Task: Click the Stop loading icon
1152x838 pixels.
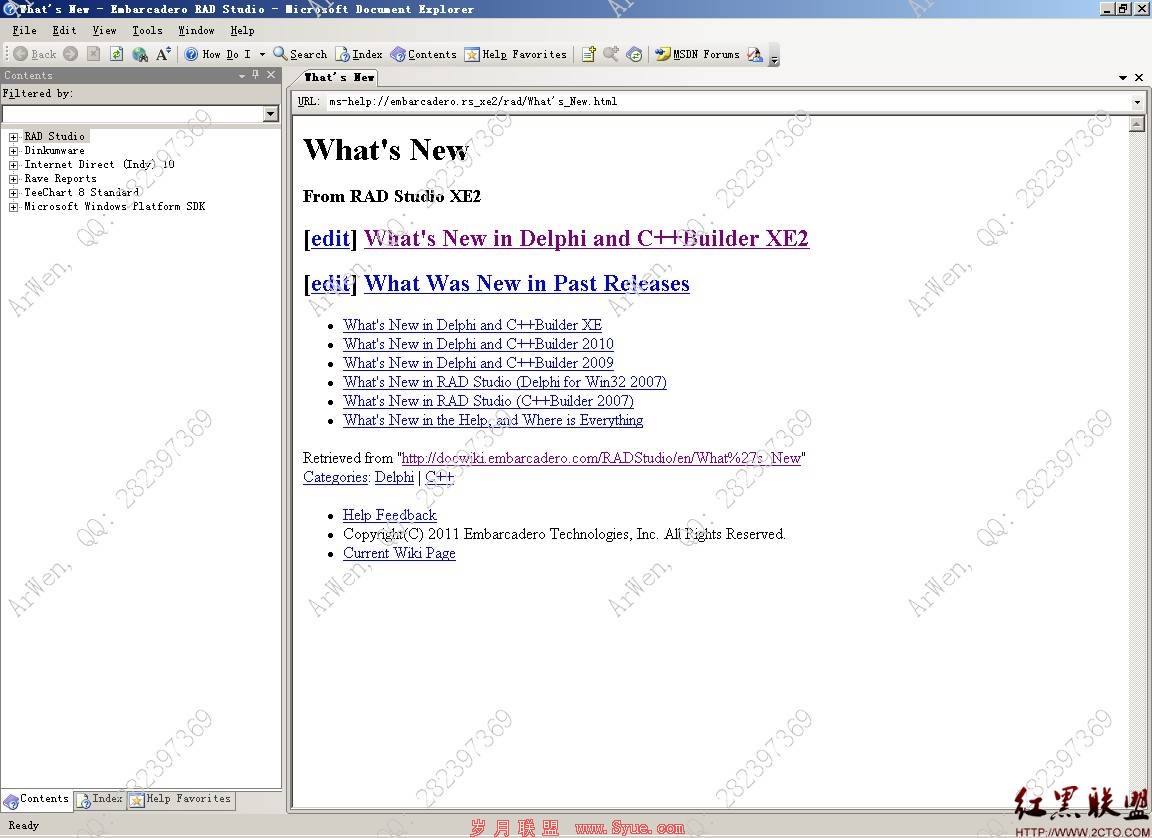Action: point(93,54)
